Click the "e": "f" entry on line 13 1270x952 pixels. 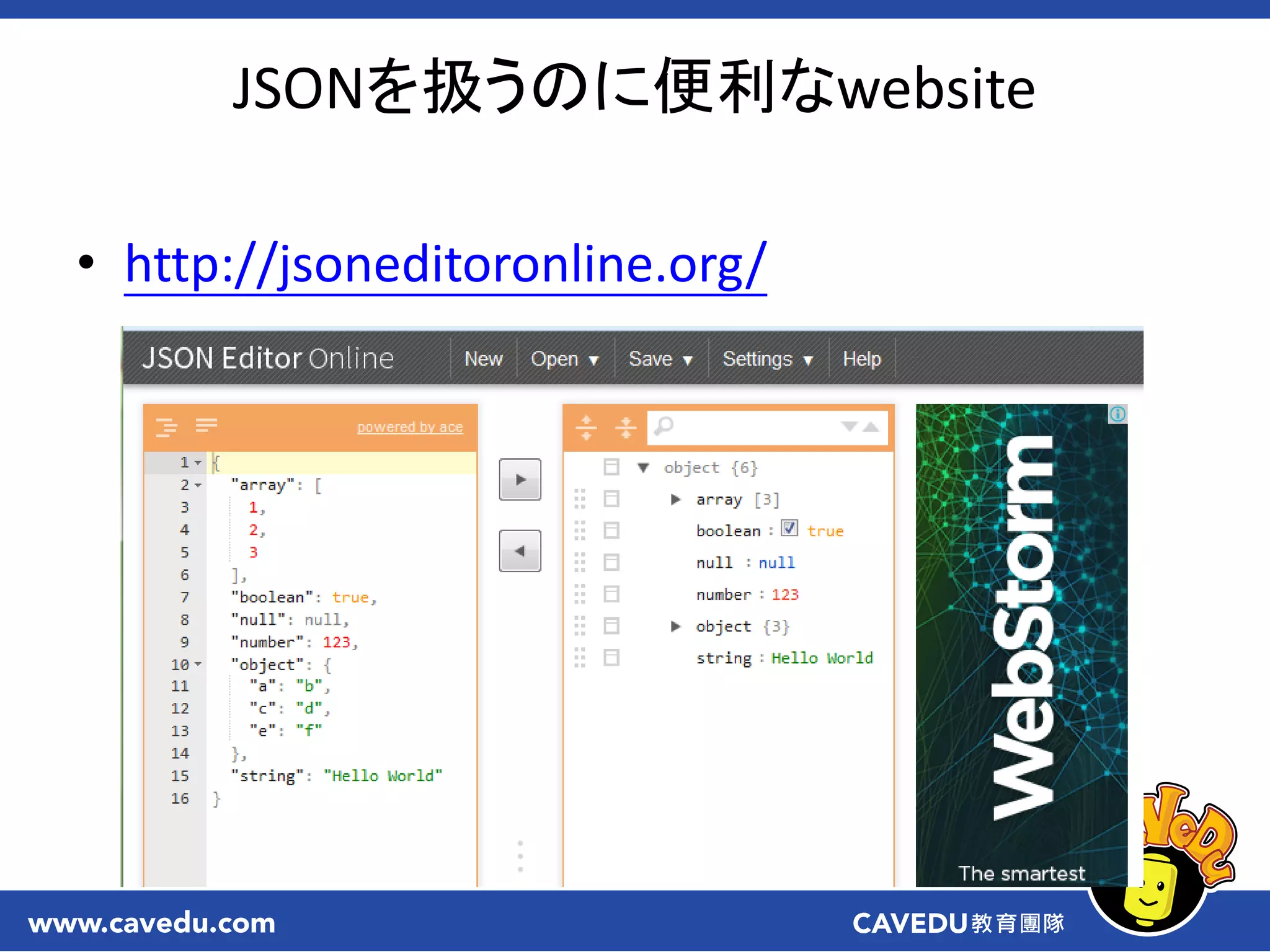tap(286, 731)
